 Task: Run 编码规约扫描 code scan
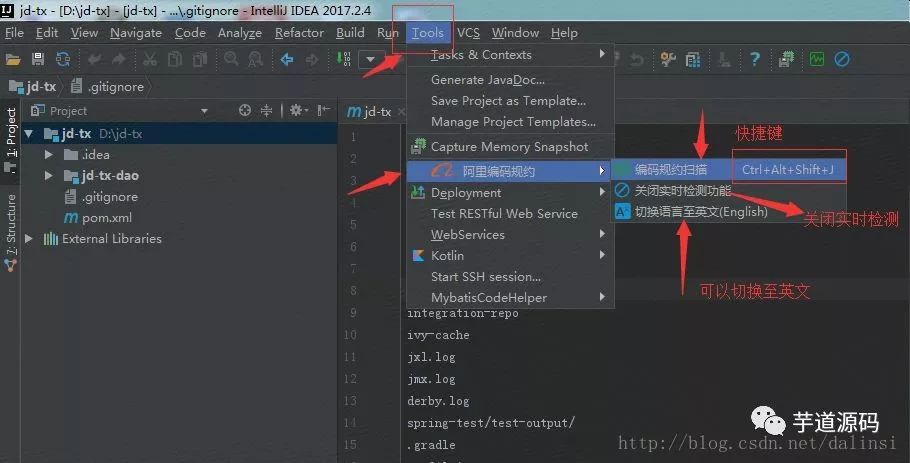point(729,170)
